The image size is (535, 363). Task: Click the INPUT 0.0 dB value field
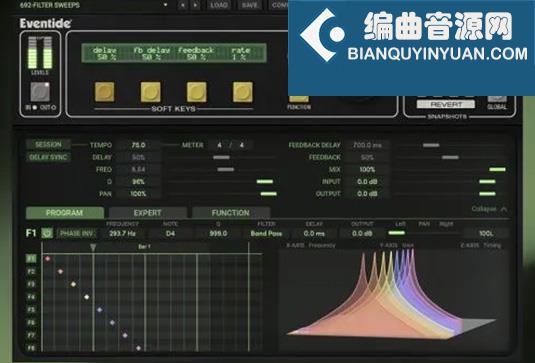coord(367,182)
